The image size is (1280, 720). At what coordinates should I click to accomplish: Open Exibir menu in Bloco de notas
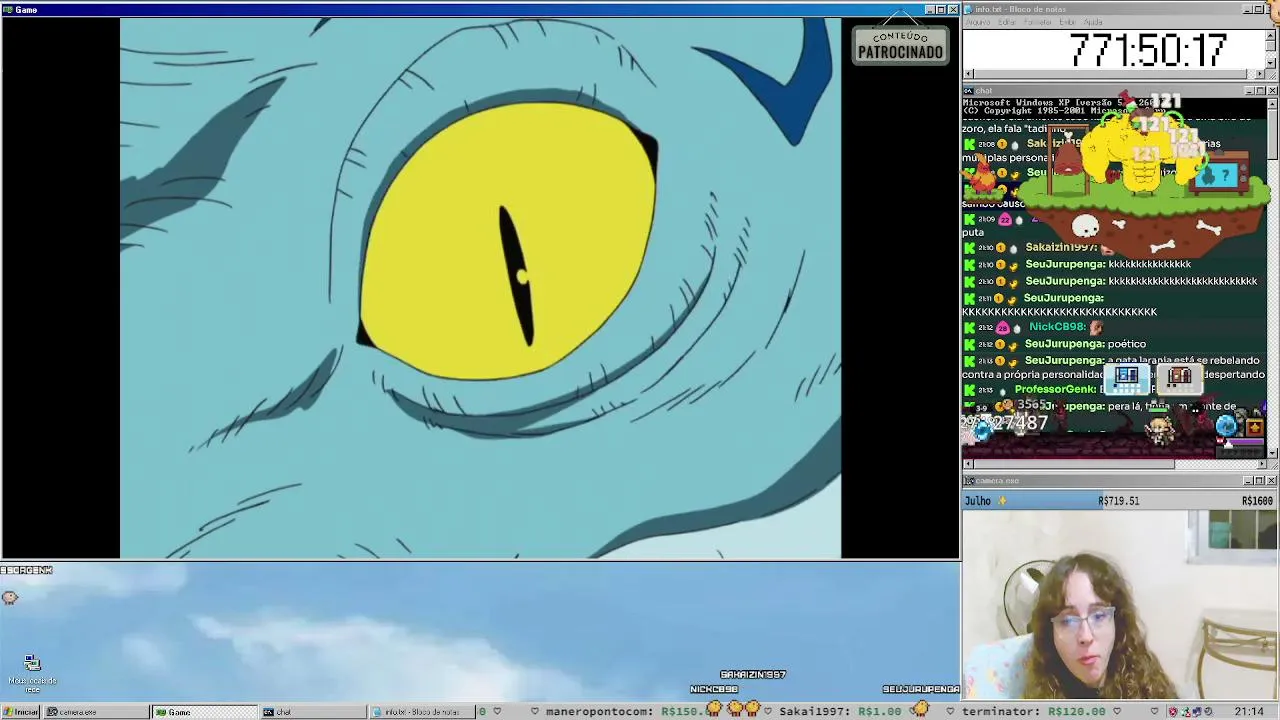click(1068, 22)
